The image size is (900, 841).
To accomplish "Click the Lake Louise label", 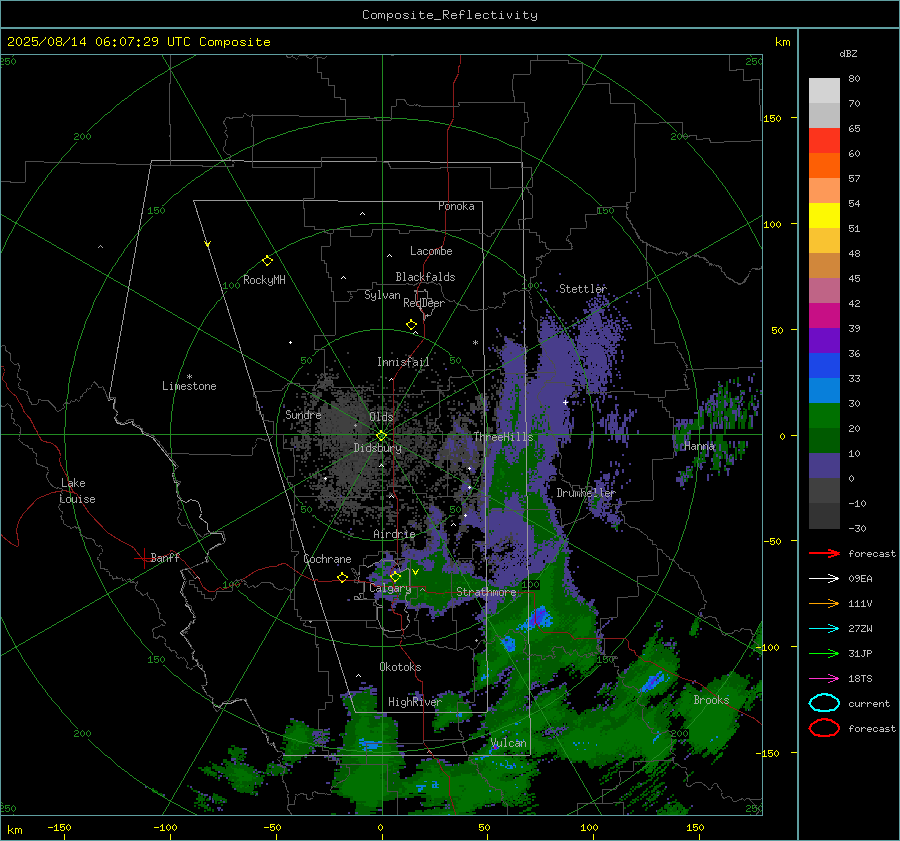I will click(x=77, y=491).
